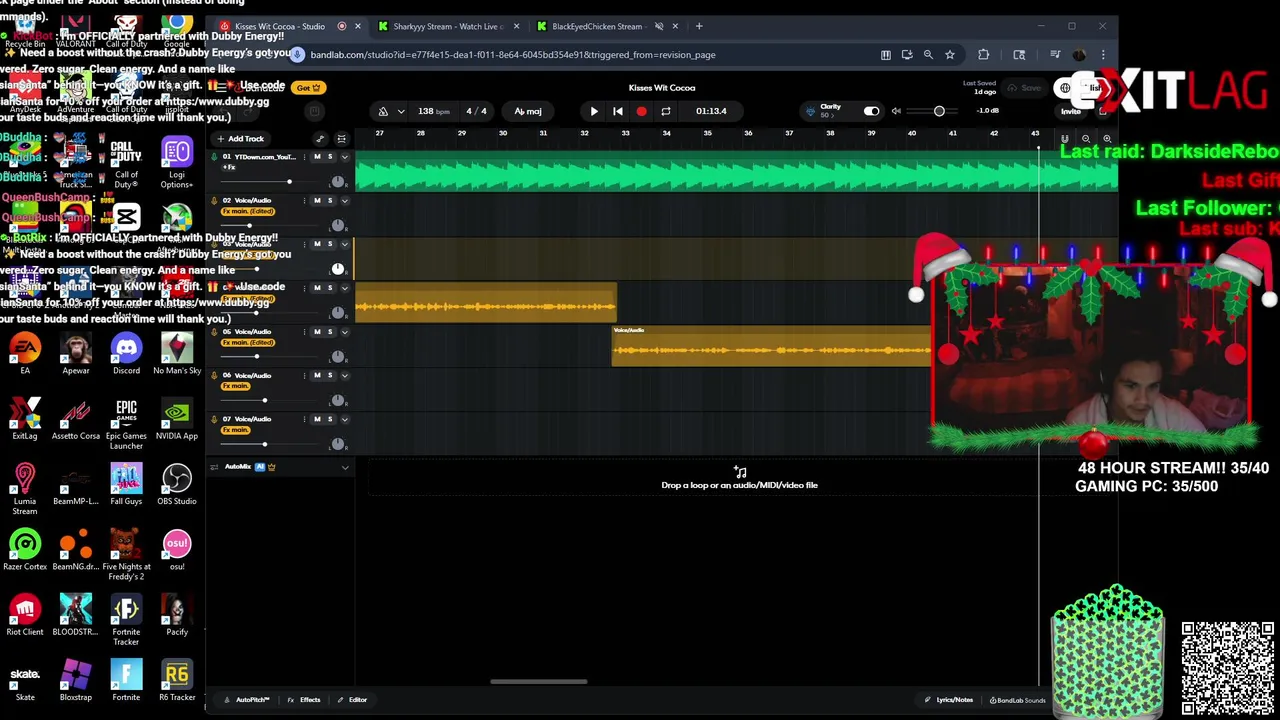Expand track 05 options chevron
The image size is (1280, 720).
[345, 331]
